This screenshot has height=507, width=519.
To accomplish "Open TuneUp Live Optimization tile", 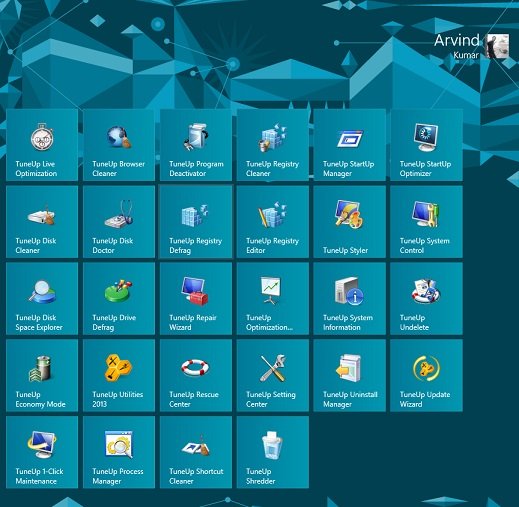I will [42, 145].
